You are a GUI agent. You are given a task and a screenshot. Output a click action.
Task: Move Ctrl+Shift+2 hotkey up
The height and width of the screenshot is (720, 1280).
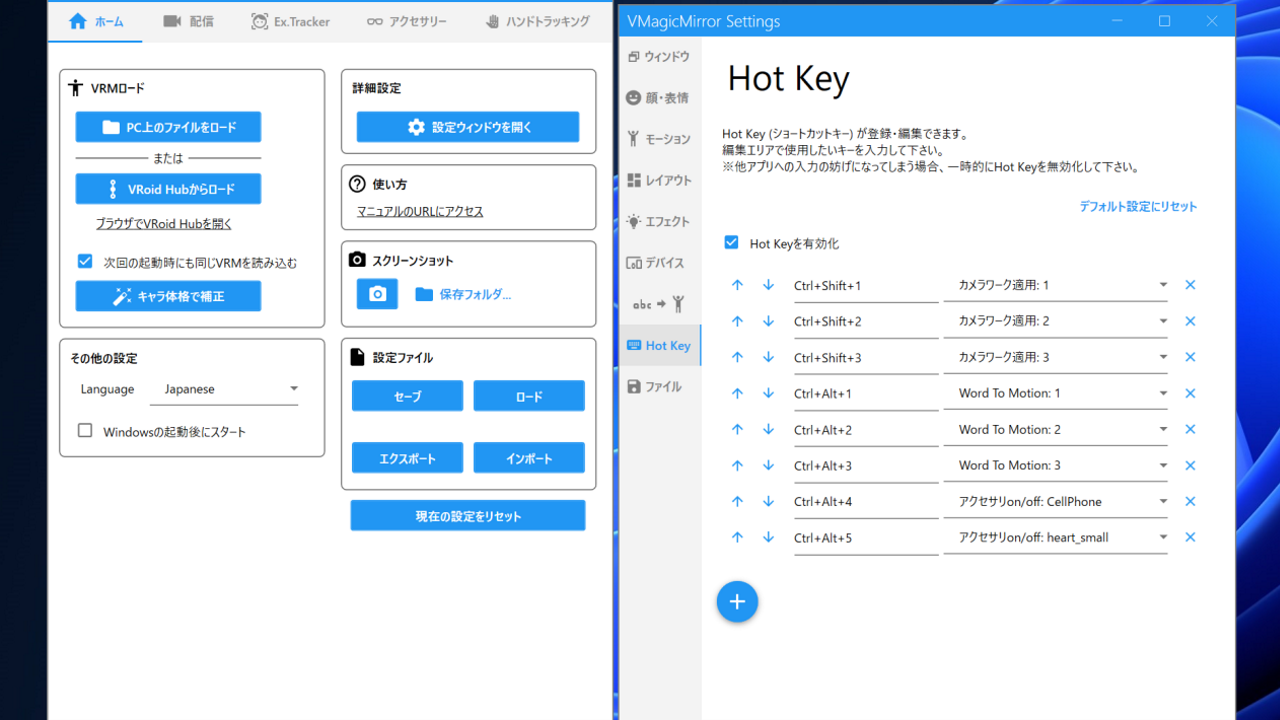(x=737, y=321)
